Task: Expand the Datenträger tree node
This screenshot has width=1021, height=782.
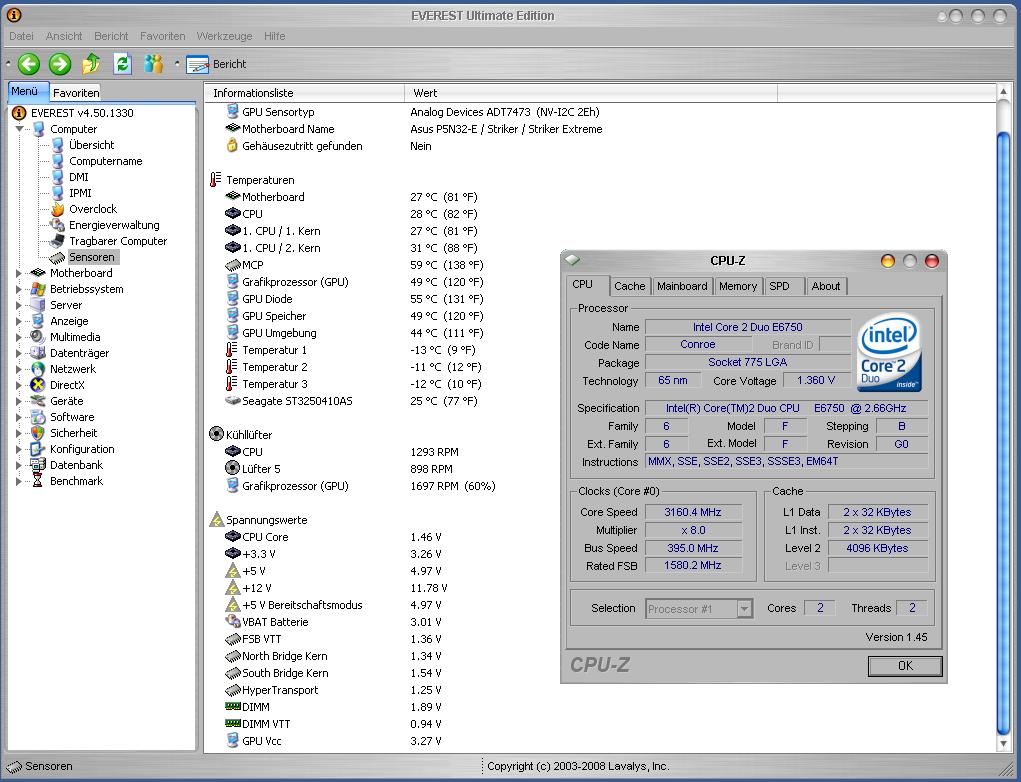Action: tap(19, 353)
